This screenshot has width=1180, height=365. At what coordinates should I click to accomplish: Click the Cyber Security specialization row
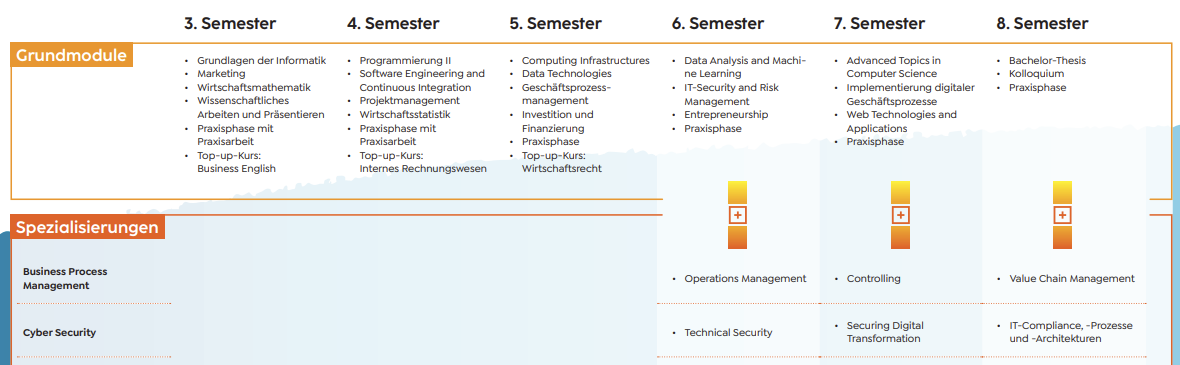(x=59, y=333)
